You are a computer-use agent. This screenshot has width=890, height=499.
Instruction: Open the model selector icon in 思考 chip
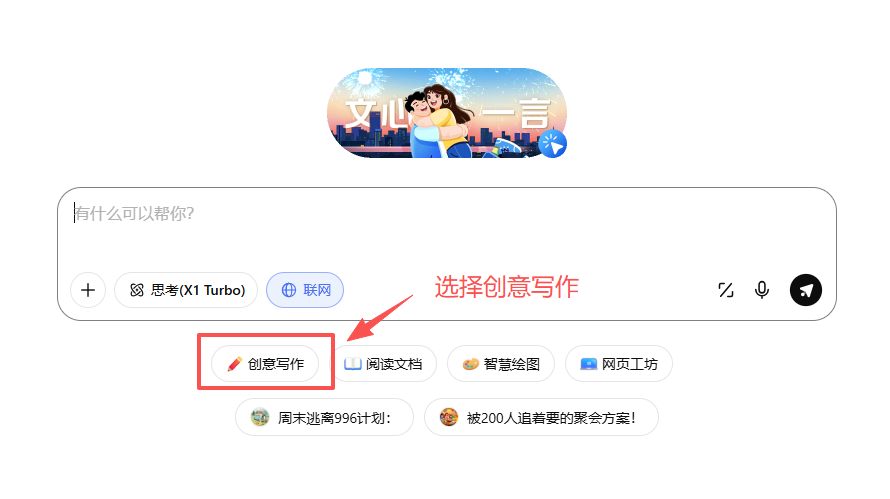[x=137, y=290]
